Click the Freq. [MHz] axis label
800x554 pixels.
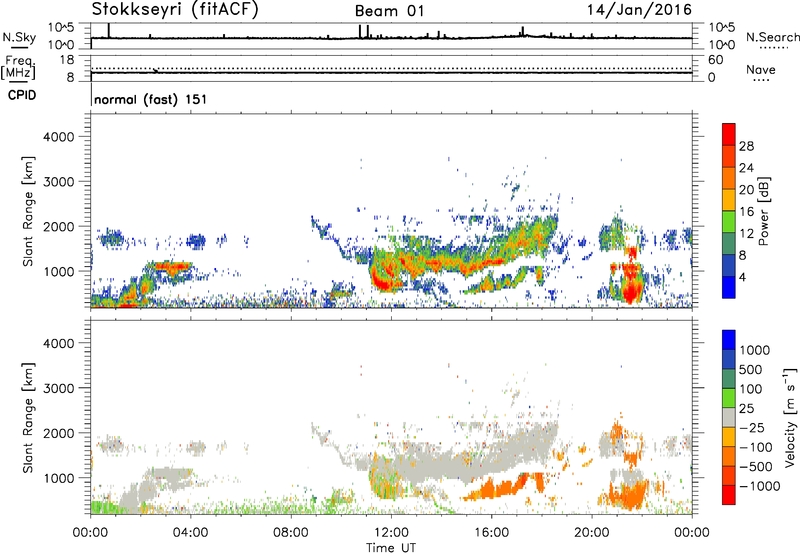click(18, 67)
